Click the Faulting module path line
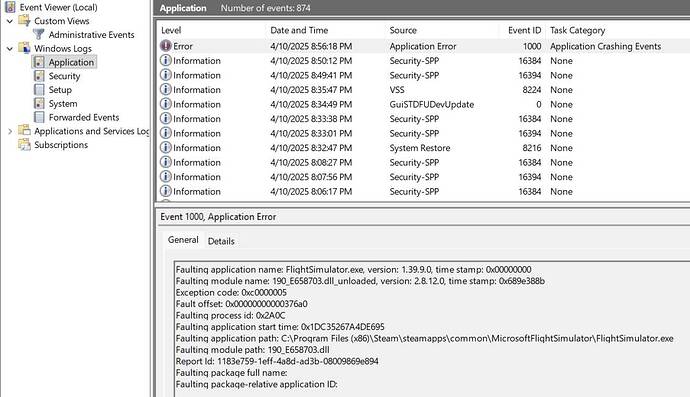 [x=252, y=349]
